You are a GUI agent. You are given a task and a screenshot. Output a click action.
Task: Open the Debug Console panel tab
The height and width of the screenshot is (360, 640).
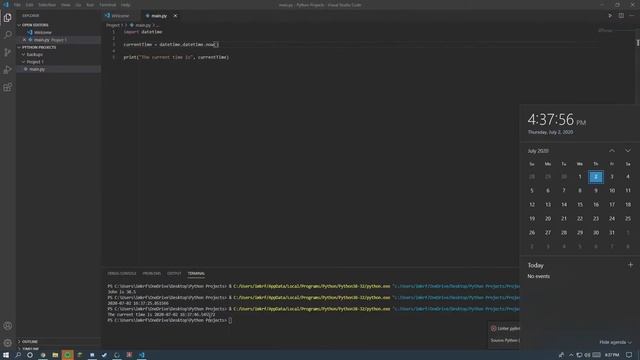tap(122, 273)
